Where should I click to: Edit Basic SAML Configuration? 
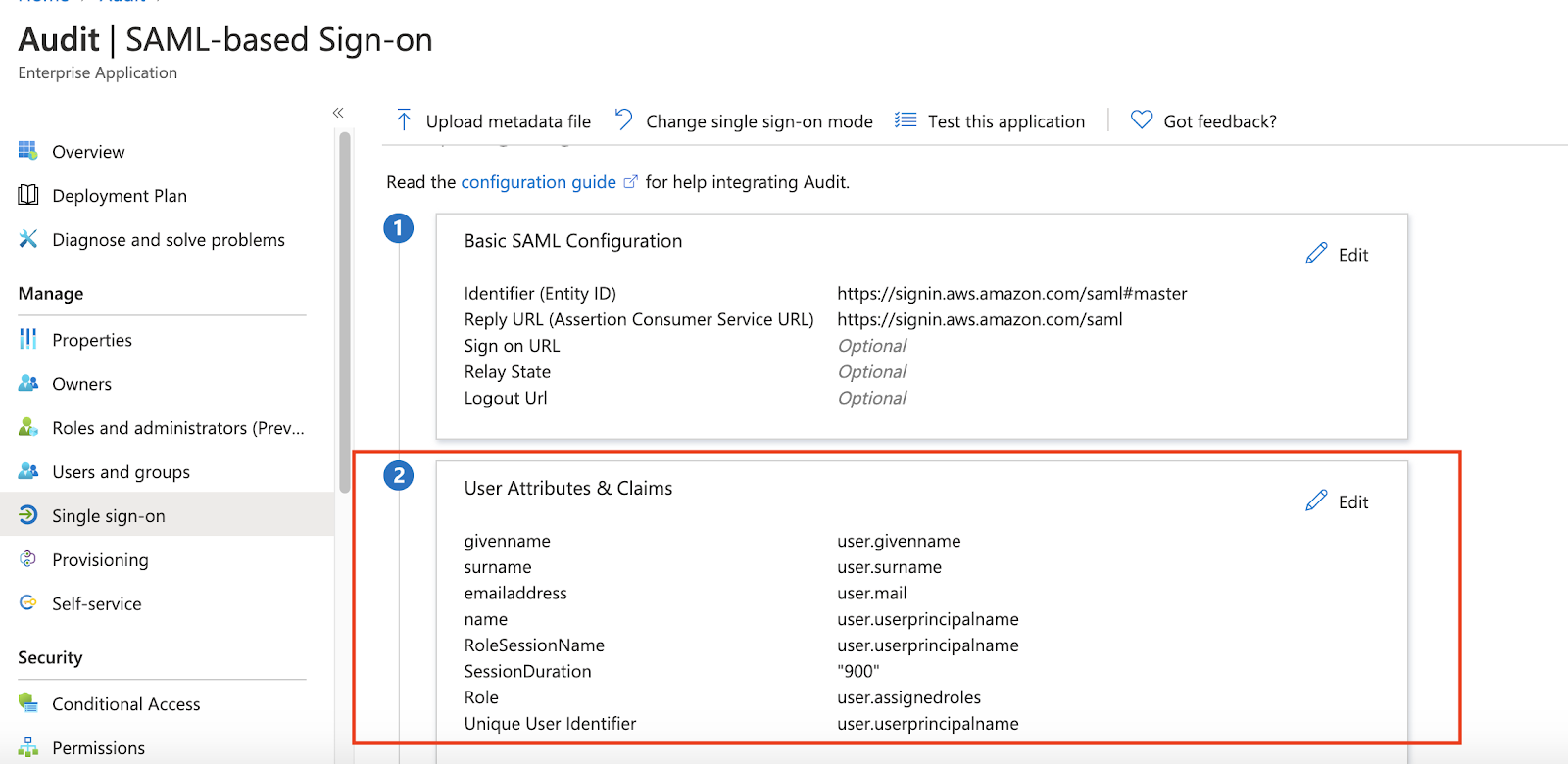pyautogui.click(x=1338, y=255)
